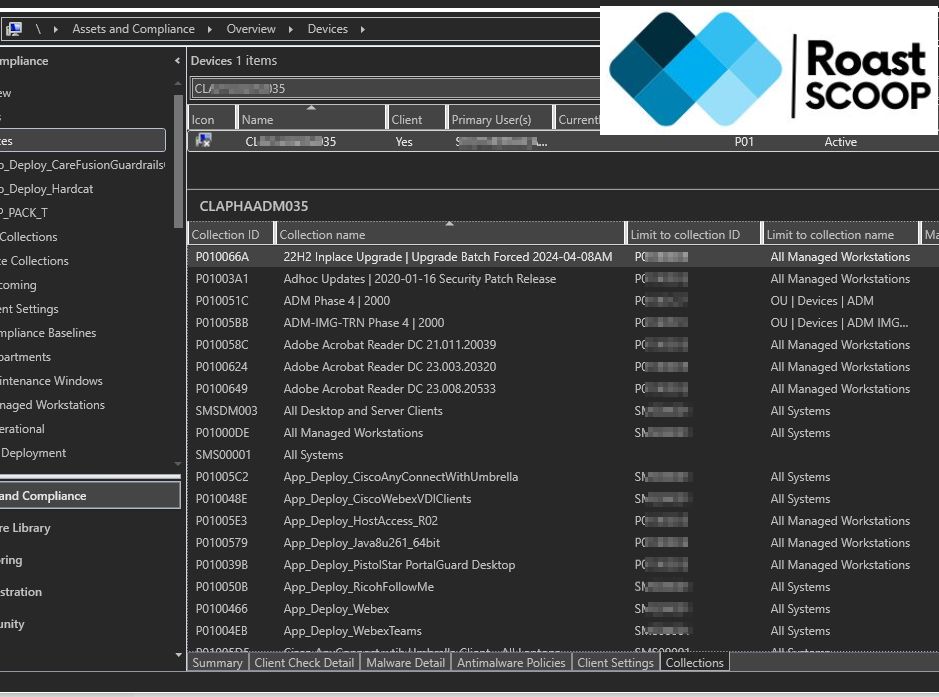This screenshot has width=939, height=697.
Task: Click the navigation pane scroll-up arrow
Action: 178,83
